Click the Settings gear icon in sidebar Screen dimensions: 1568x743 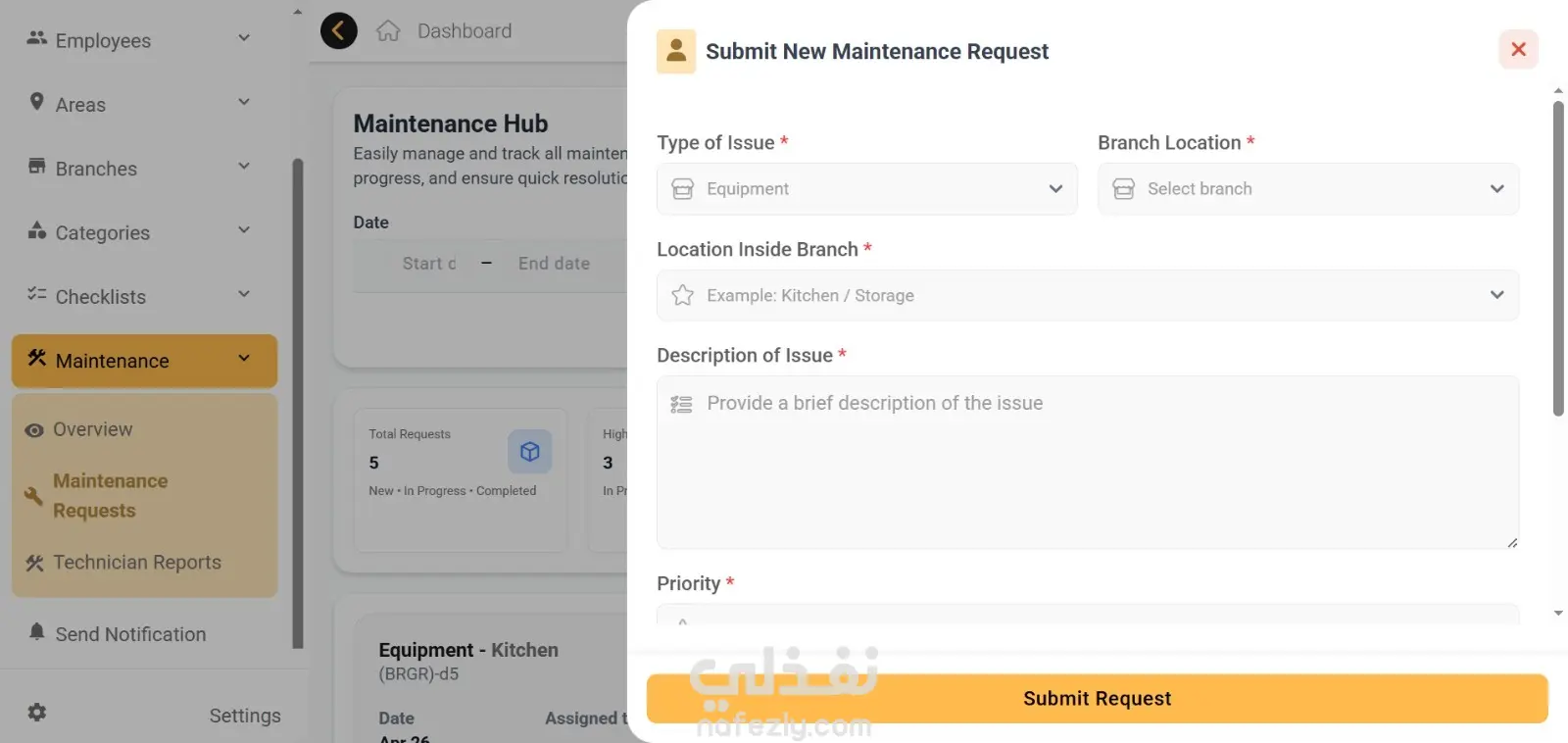pyautogui.click(x=37, y=713)
